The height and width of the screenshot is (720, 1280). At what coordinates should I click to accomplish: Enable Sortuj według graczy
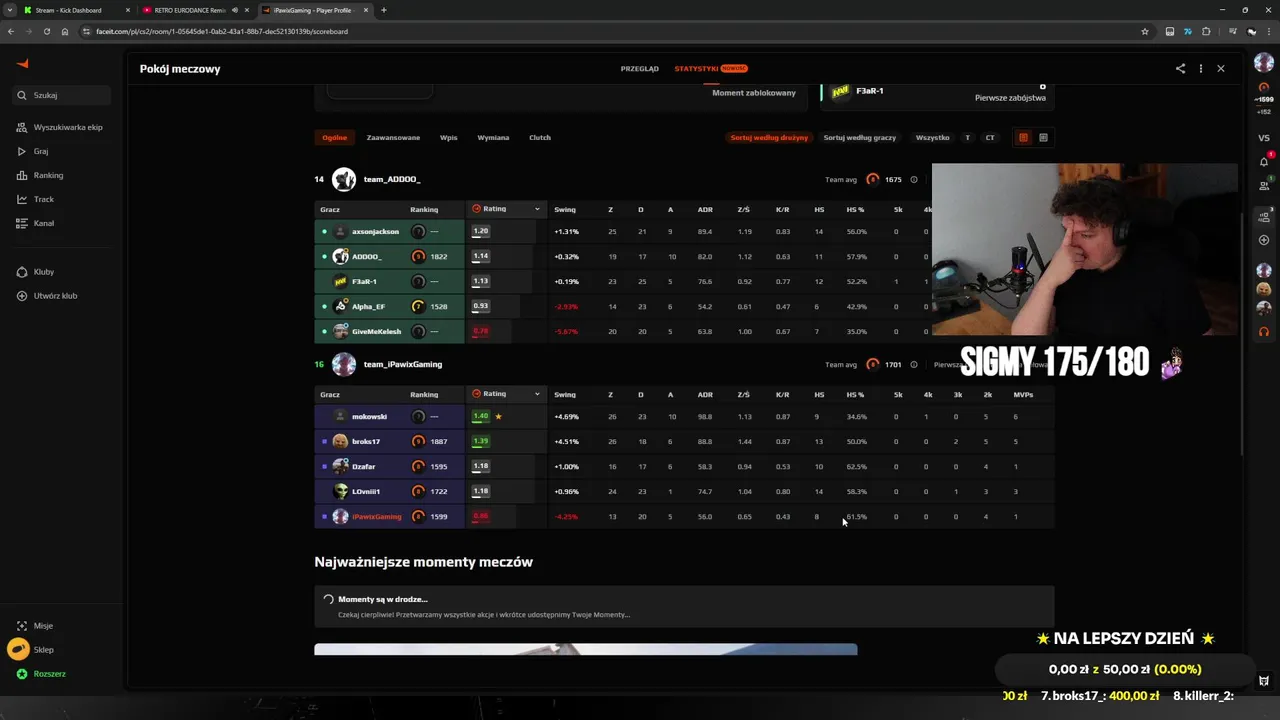click(x=860, y=137)
